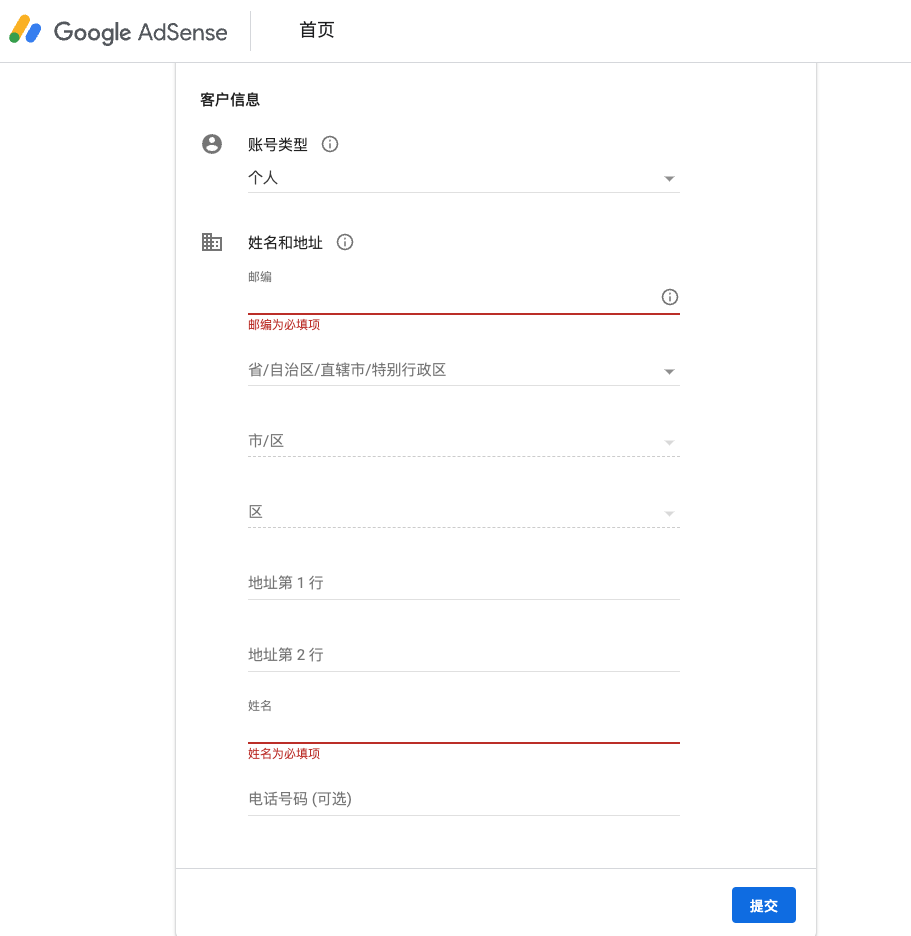Select the 首页 menu item
Image resolution: width=911 pixels, height=936 pixels.
point(316,31)
